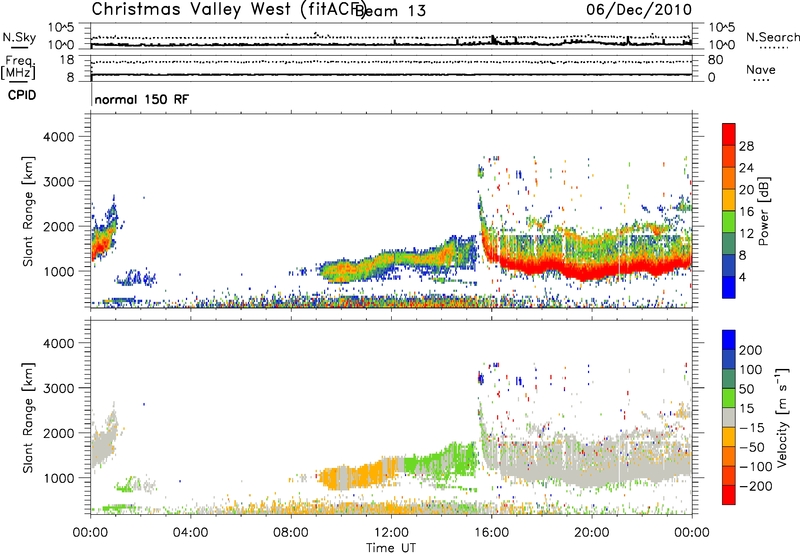This screenshot has height=554, width=800.
Task: Click the '-100' label on the Velocity colorbar
Action: [755, 467]
